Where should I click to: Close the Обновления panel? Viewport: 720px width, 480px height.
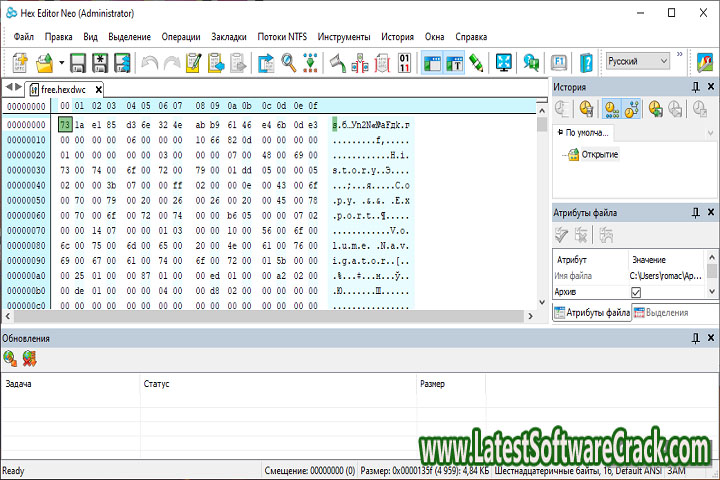[711, 338]
